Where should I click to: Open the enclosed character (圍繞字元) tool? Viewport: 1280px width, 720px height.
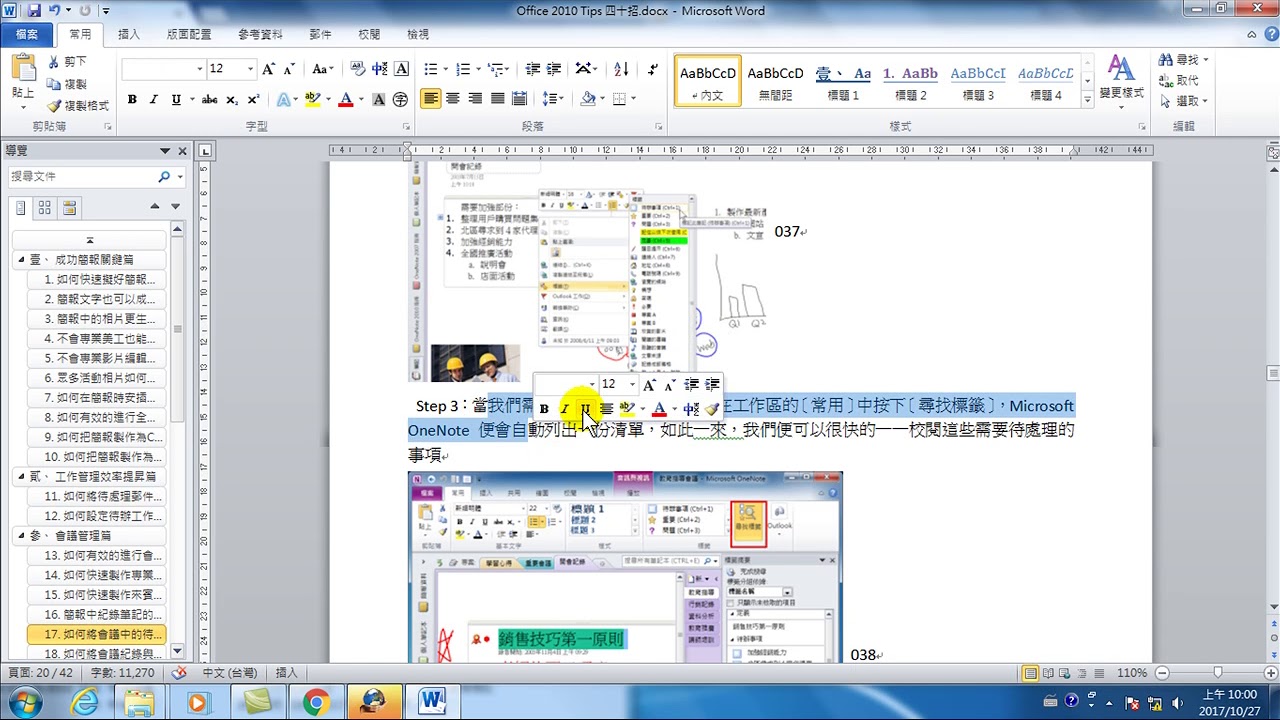(400, 99)
